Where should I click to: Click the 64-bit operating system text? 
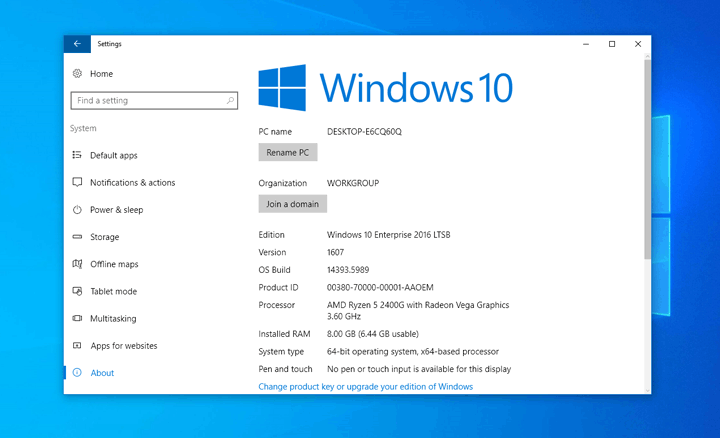412,351
